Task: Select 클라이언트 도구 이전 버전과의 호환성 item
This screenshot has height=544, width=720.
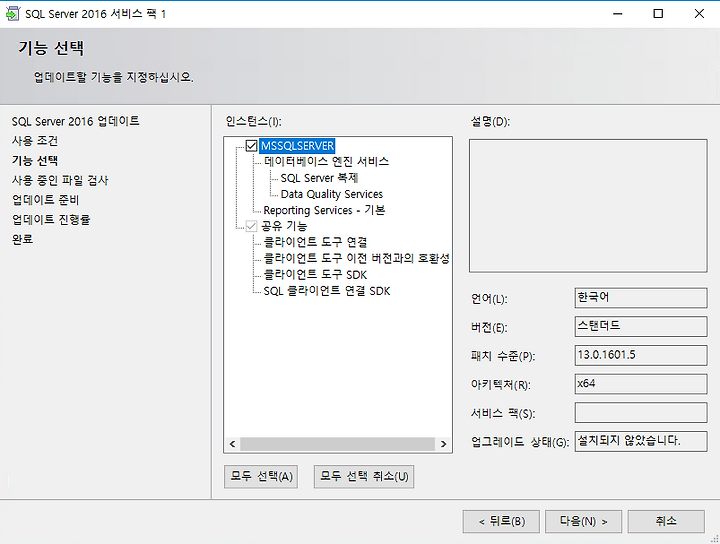Action: click(356, 258)
